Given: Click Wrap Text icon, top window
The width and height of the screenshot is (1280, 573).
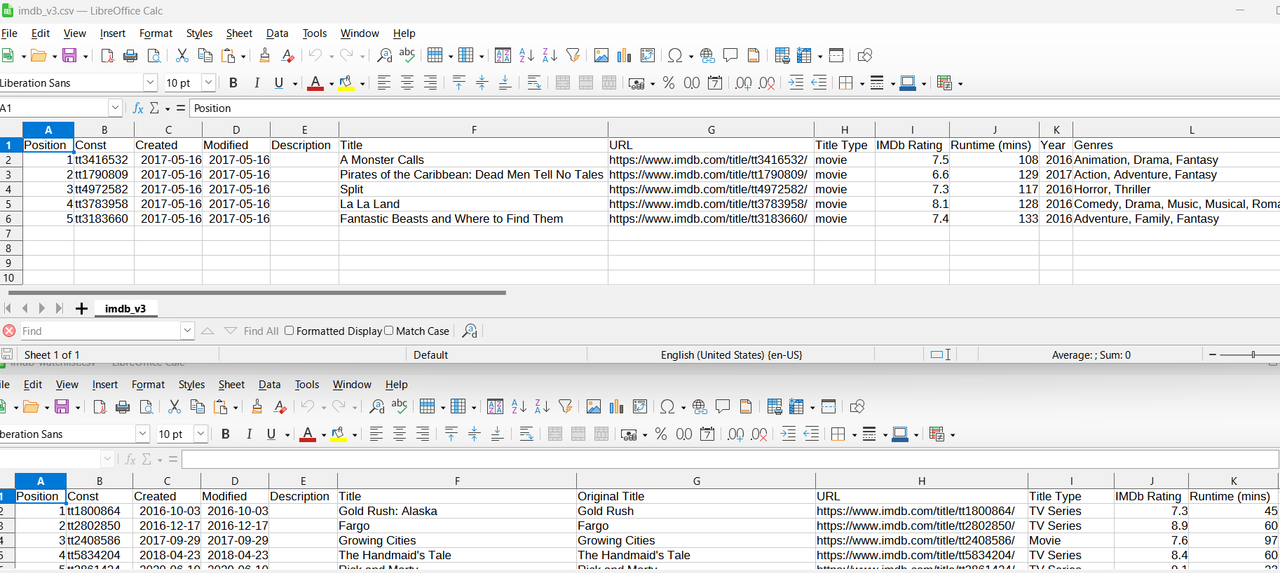Looking at the screenshot, I should point(534,83).
